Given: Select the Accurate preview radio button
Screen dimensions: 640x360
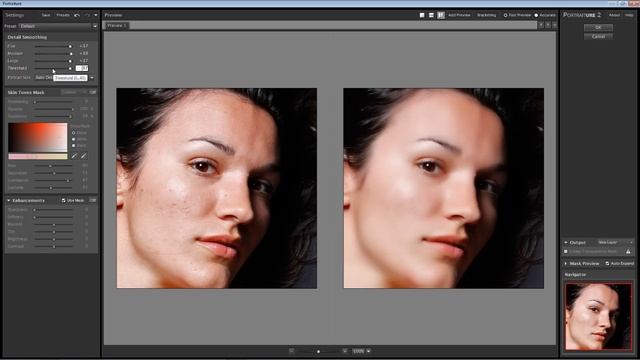Looking at the screenshot, I should [536, 15].
